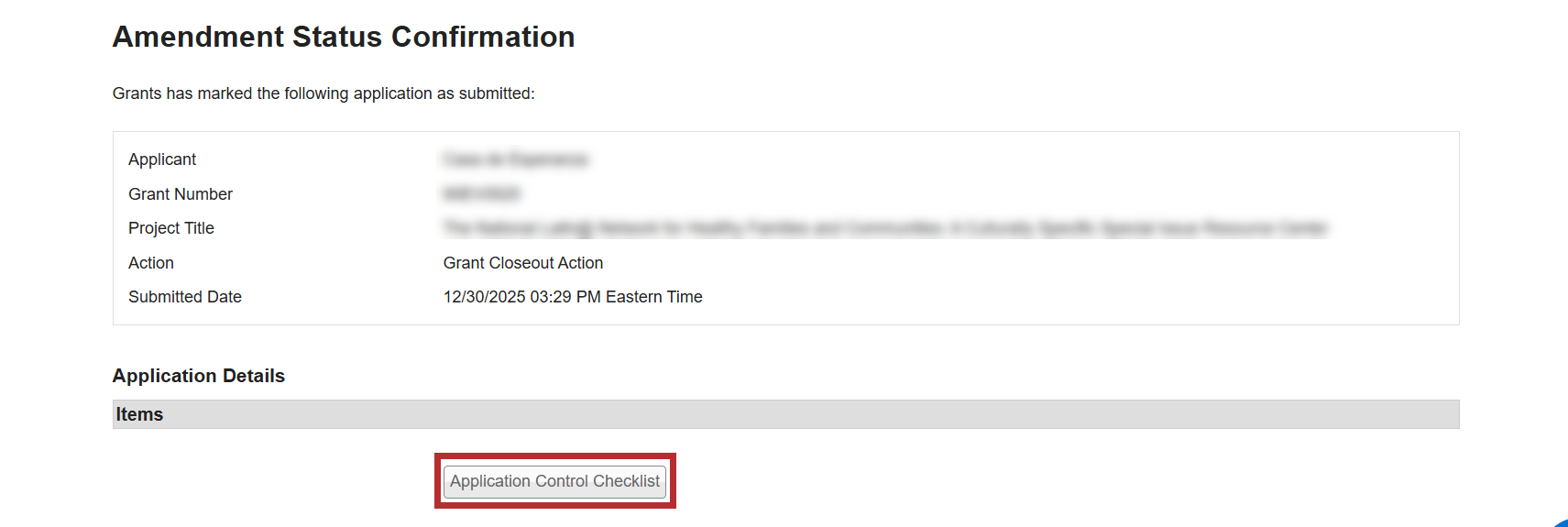
Task: Select the Grant Number field label
Action: pos(181,194)
